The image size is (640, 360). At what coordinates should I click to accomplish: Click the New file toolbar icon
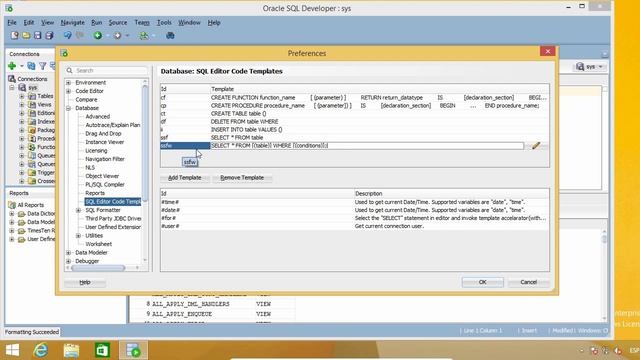point(15,36)
